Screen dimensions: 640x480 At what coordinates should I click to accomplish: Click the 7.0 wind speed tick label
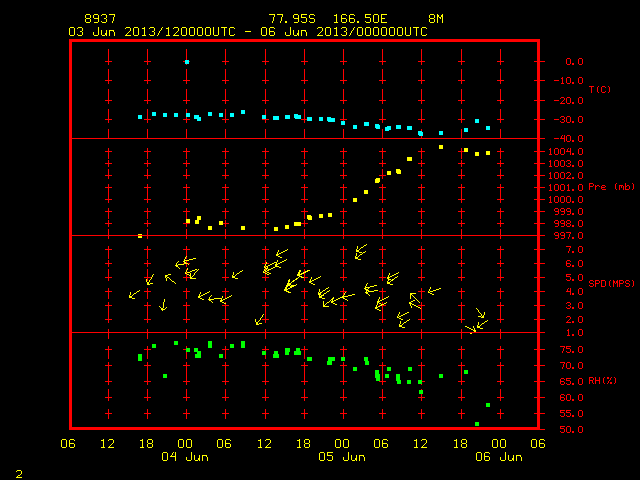(x=574, y=250)
